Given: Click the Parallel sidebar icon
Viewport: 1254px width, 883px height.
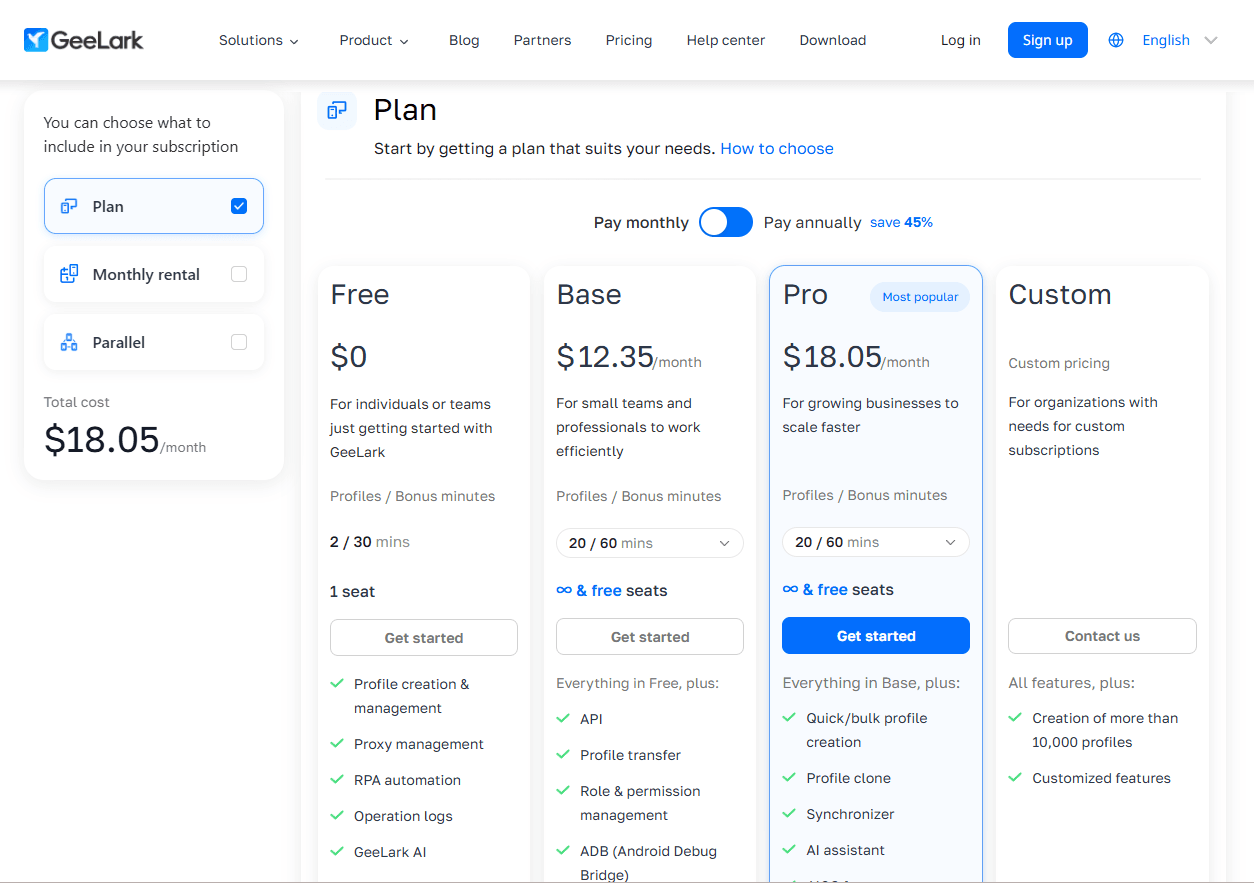Looking at the screenshot, I should (69, 342).
